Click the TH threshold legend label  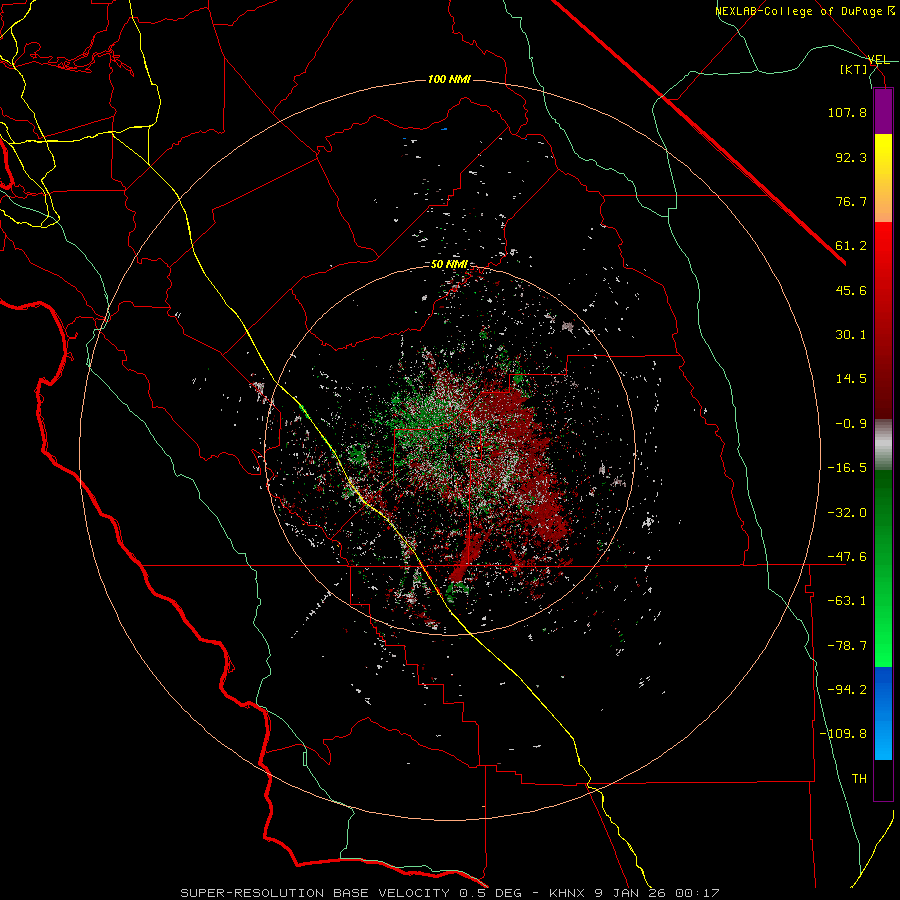point(859,778)
